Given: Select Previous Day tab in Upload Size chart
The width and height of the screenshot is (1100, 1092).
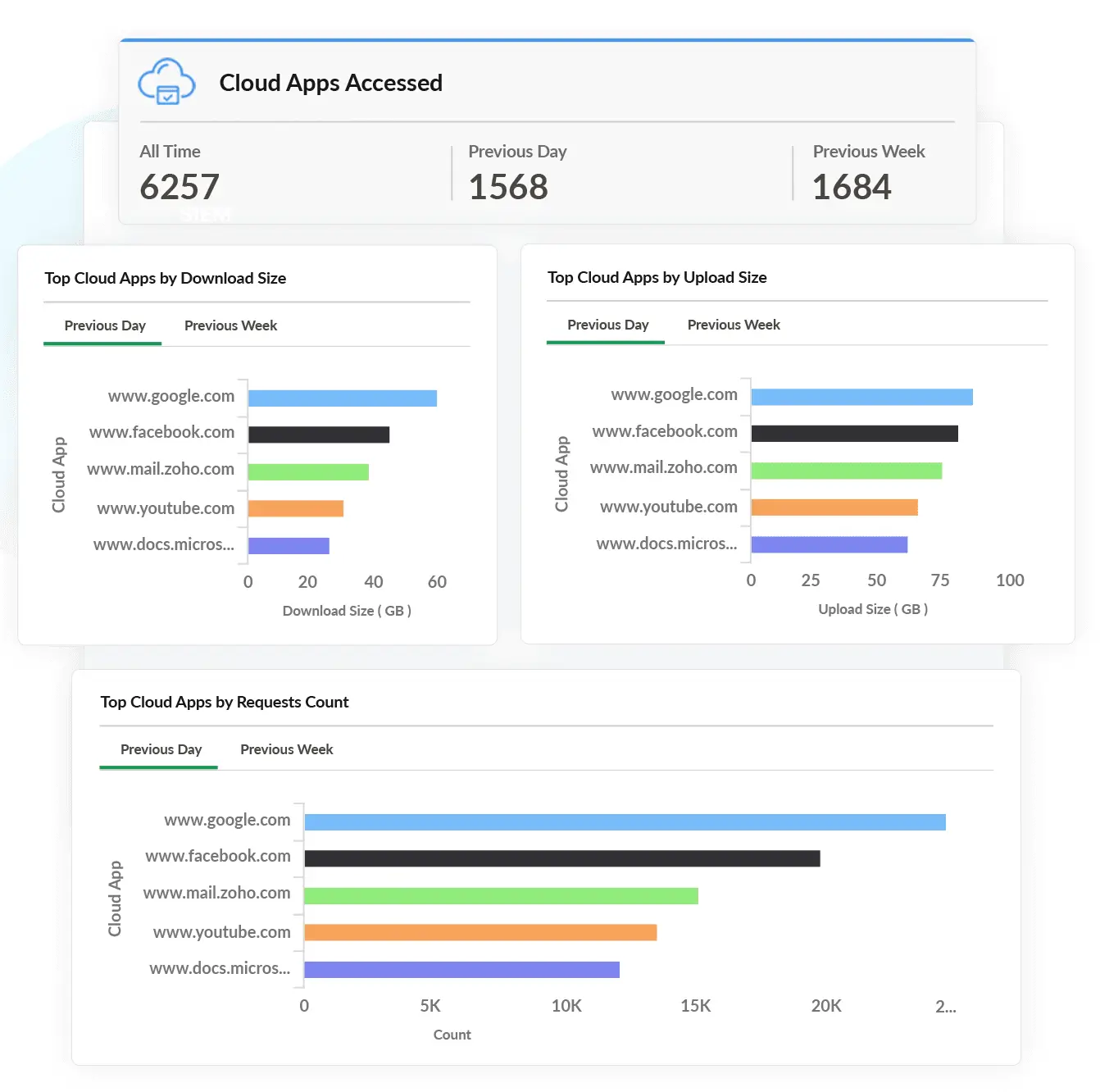Looking at the screenshot, I should click(608, 325).
